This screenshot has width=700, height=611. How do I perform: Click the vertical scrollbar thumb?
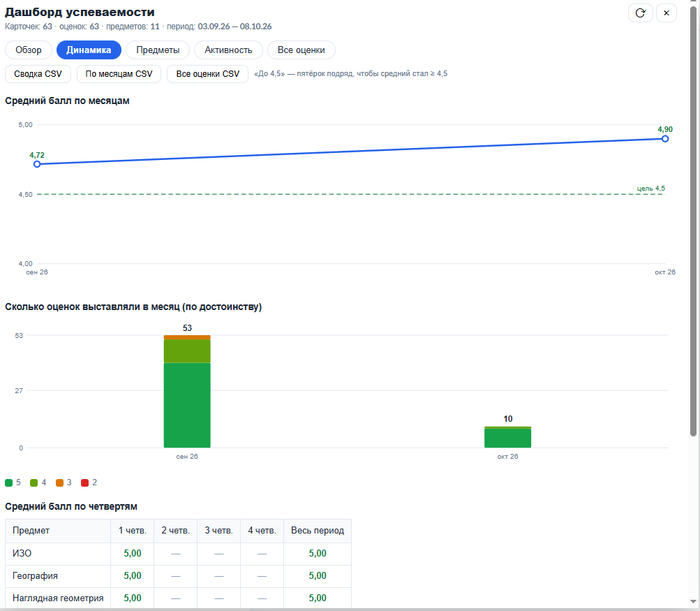(x=693, y=221)
